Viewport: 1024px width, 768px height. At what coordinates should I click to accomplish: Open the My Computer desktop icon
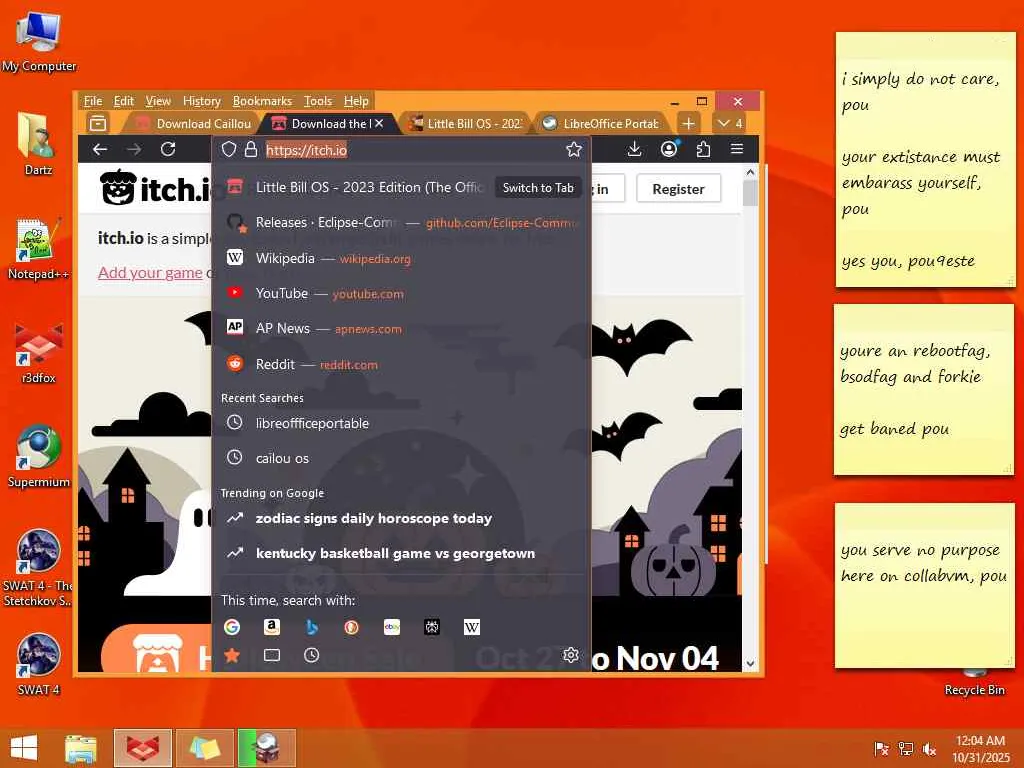[39, 40]
